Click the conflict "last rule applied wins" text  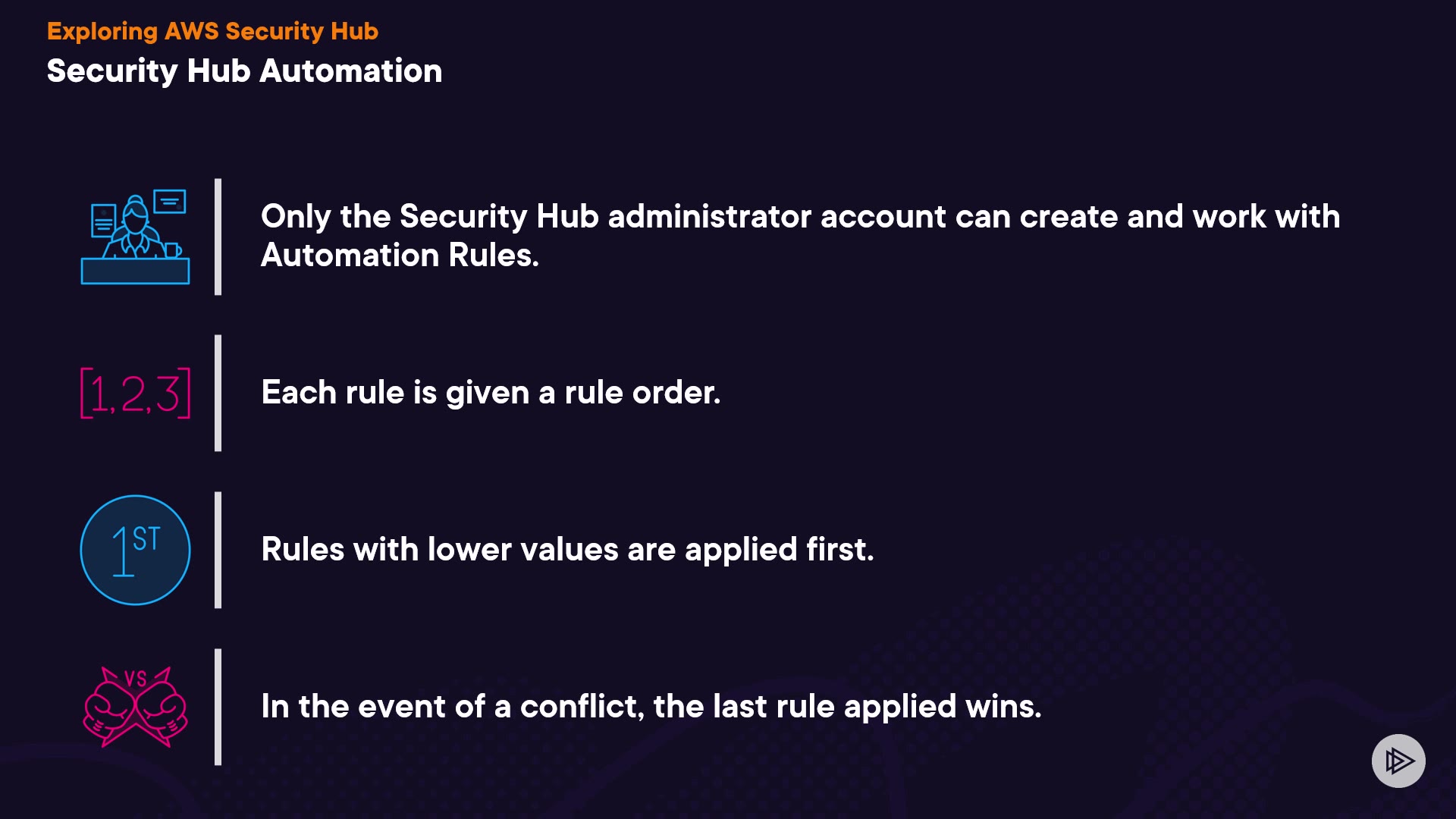coord(651,707)
